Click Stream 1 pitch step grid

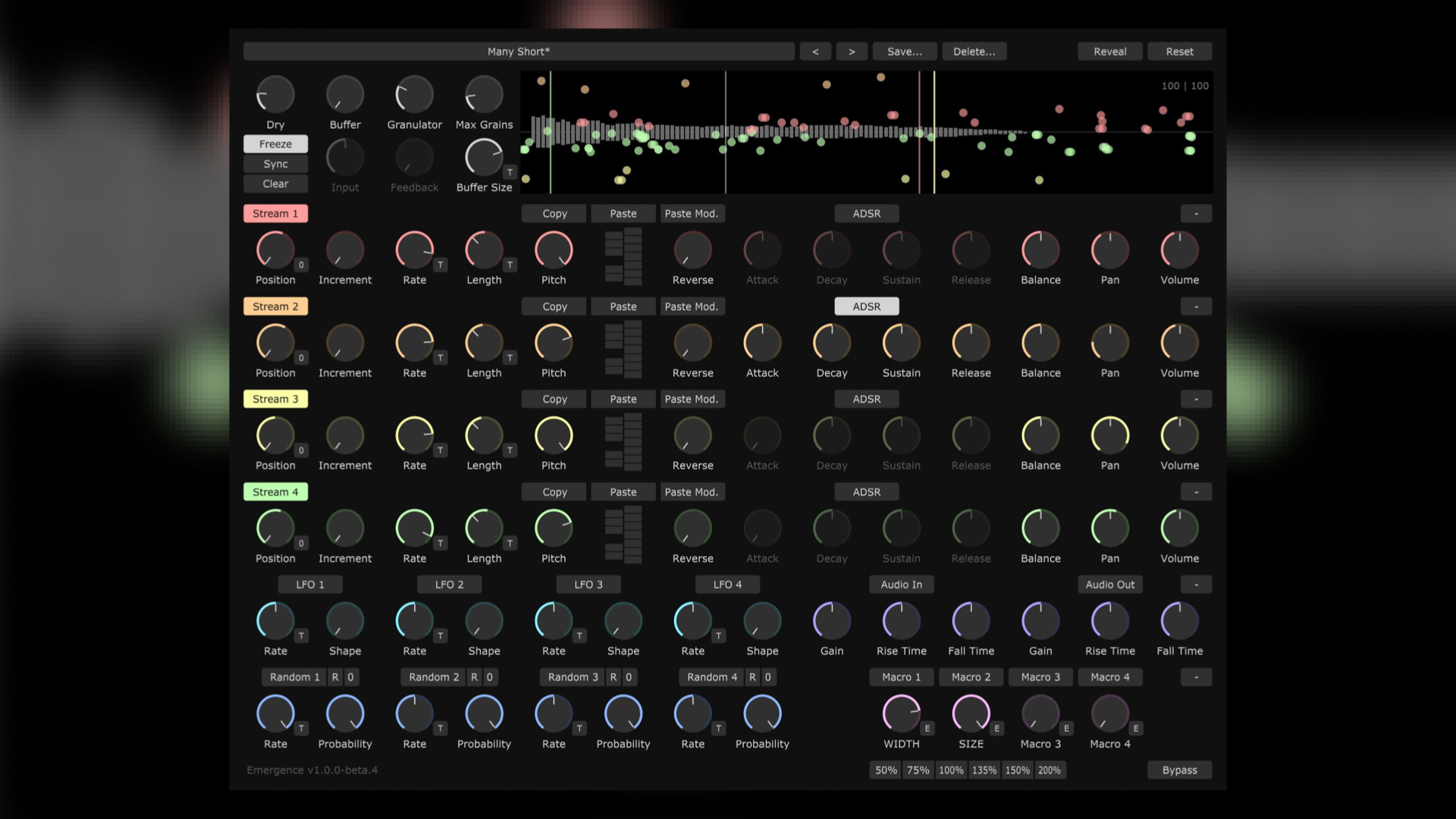[x=623, y=256]
